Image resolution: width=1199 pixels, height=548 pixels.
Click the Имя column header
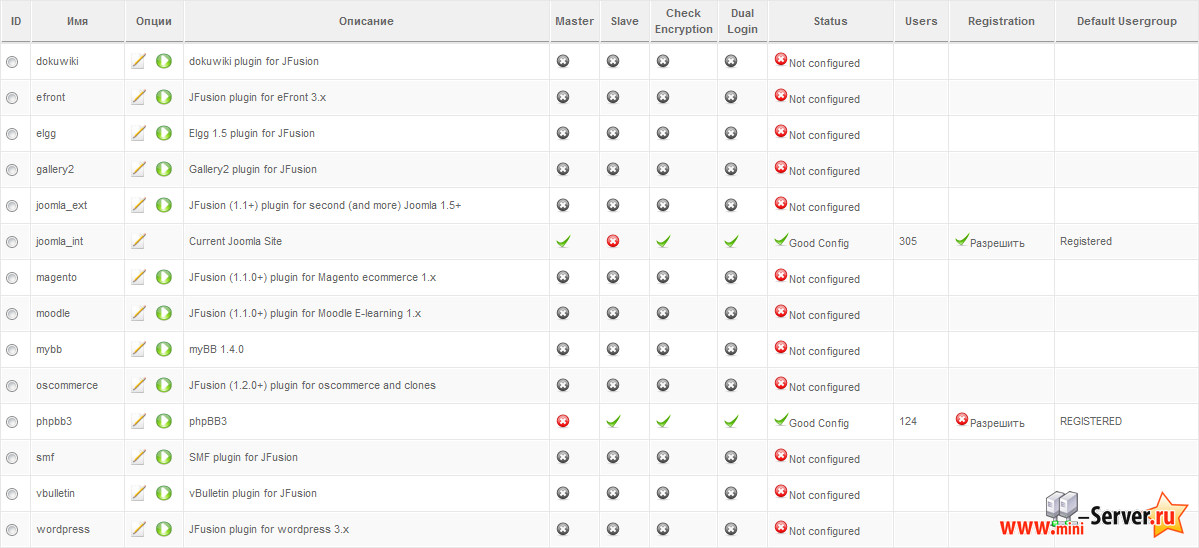[x=77, y=21]
